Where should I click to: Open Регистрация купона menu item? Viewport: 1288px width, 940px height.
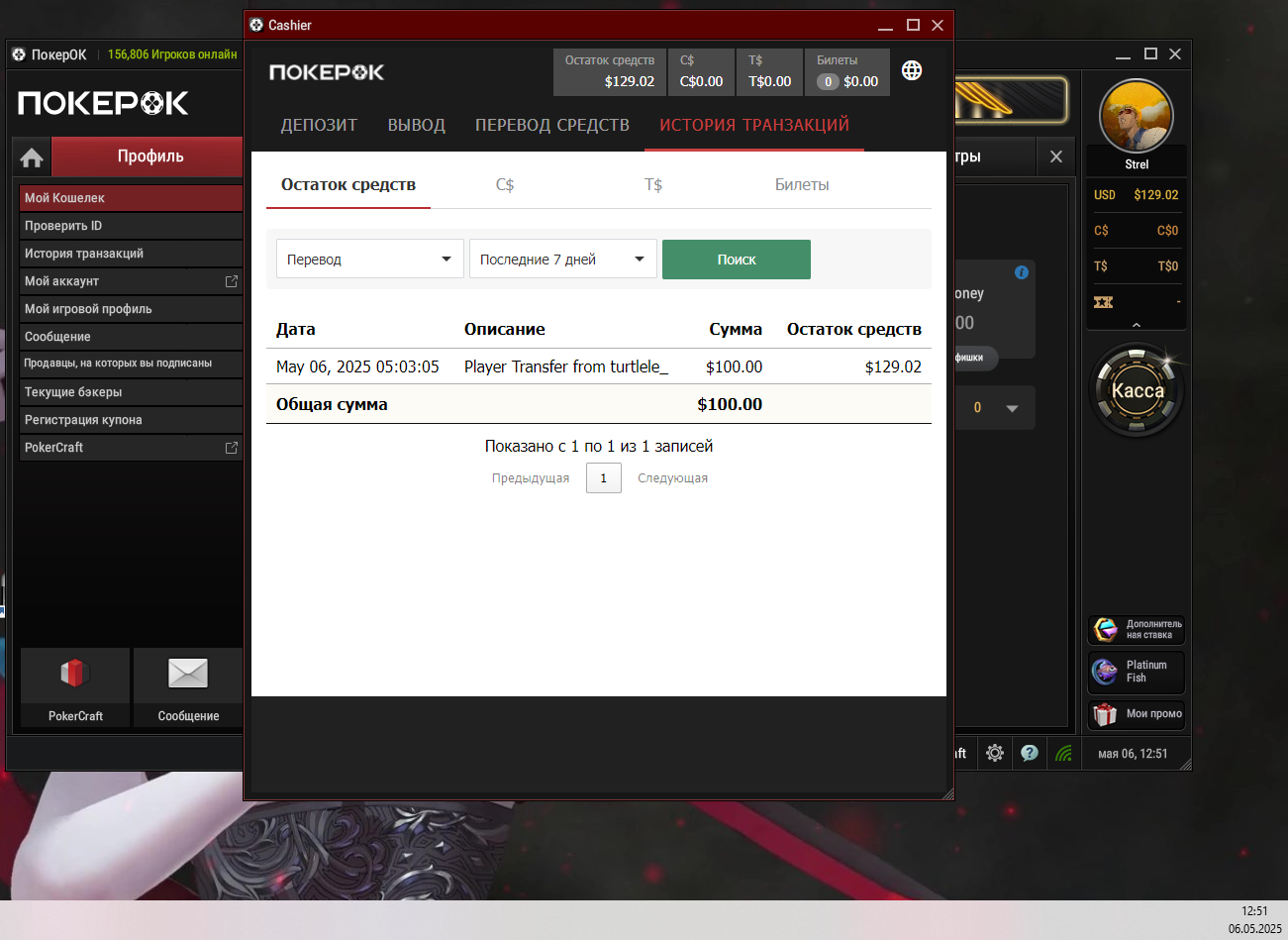click(131, 420)
